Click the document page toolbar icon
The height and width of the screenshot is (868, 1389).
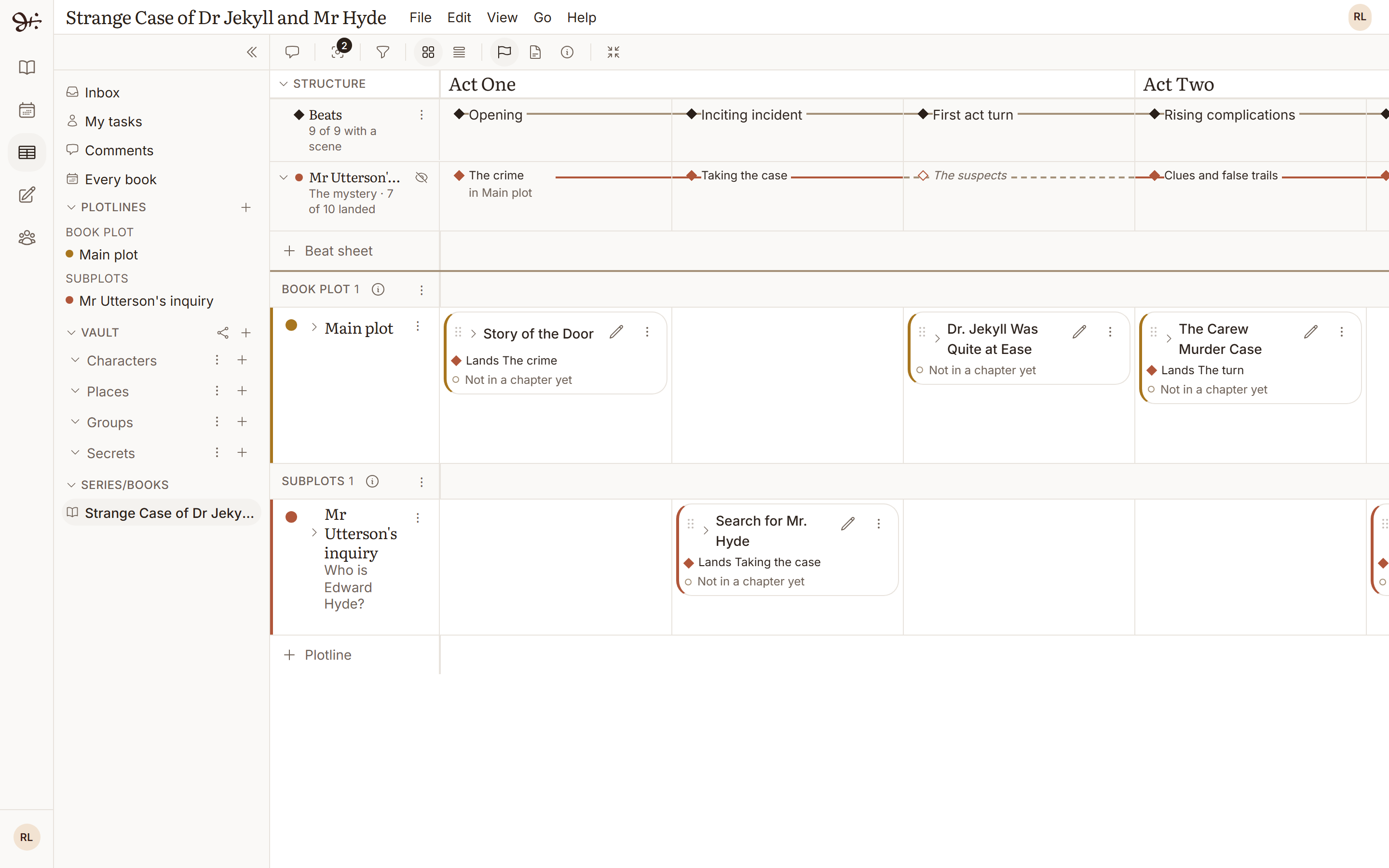(535, 52)
